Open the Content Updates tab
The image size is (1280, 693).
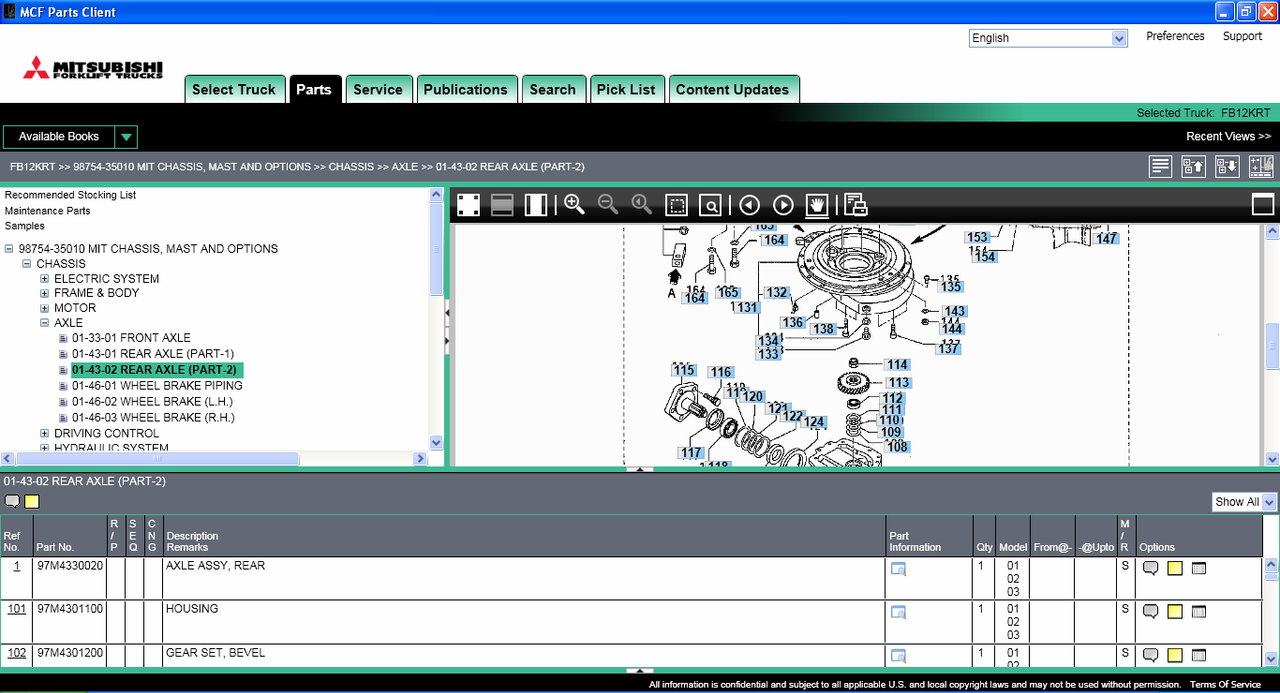click(733, 89)
